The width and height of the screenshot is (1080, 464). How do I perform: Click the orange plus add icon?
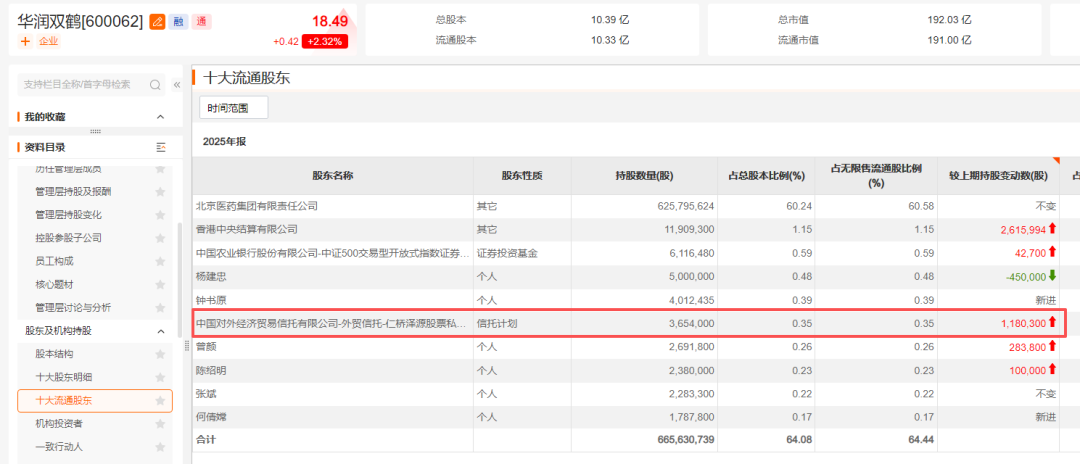tap(25, 41)
